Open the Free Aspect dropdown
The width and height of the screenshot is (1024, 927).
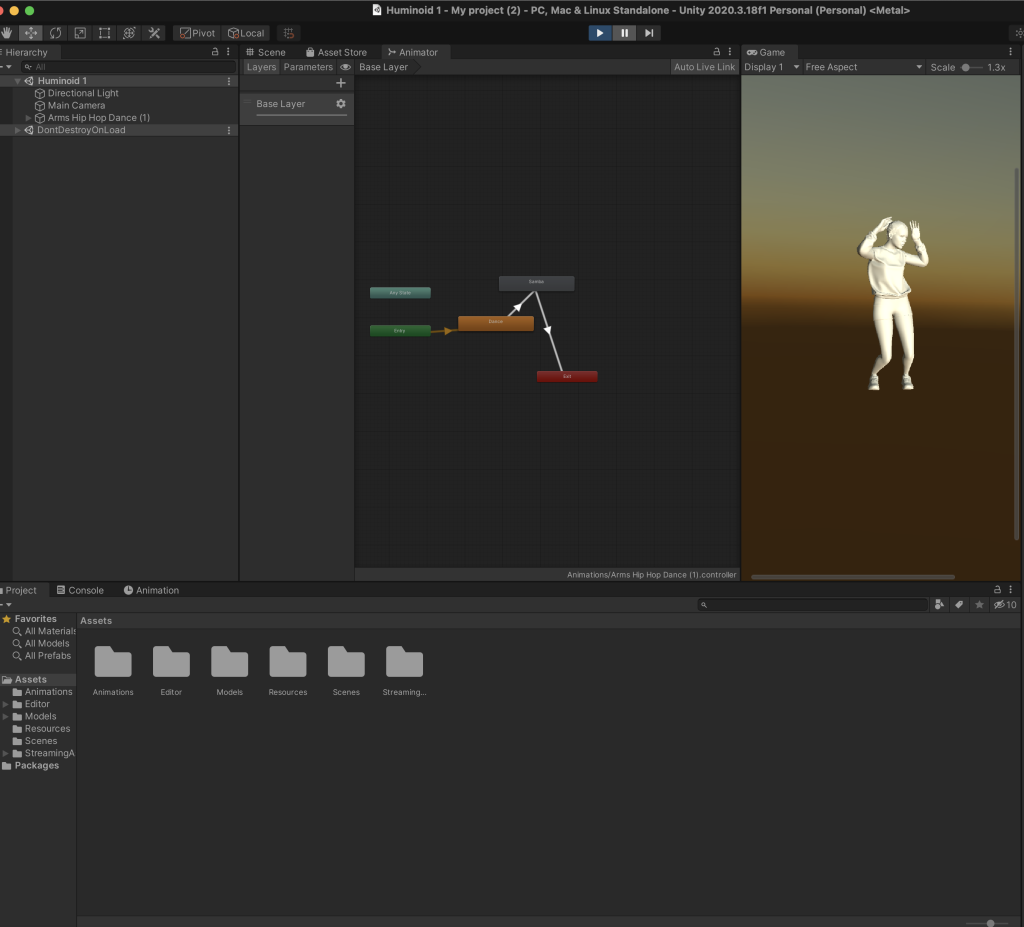click(x=863, y=67)
